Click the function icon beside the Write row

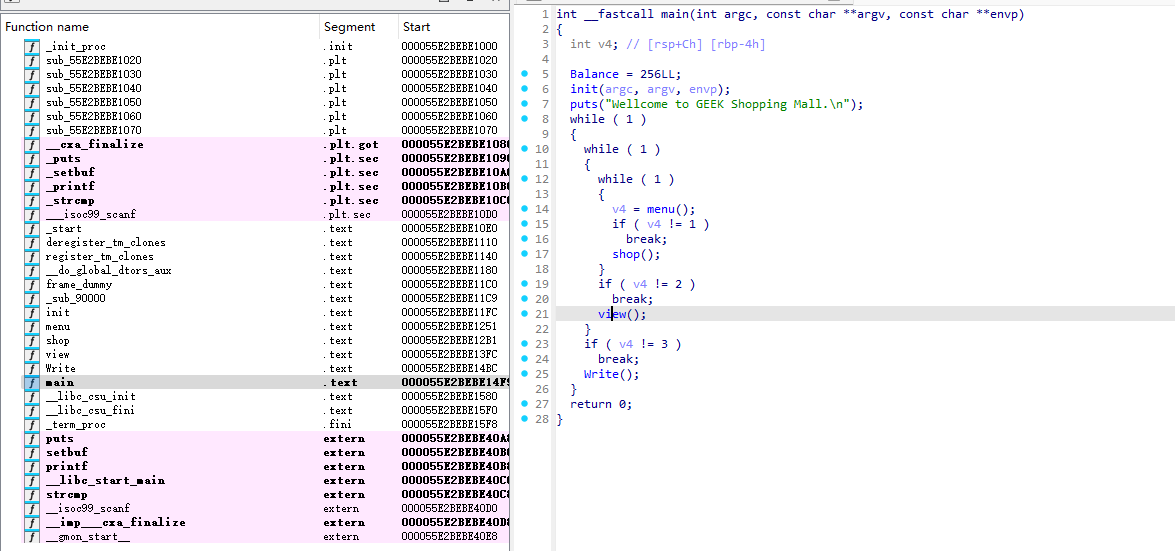coord(32,368)
